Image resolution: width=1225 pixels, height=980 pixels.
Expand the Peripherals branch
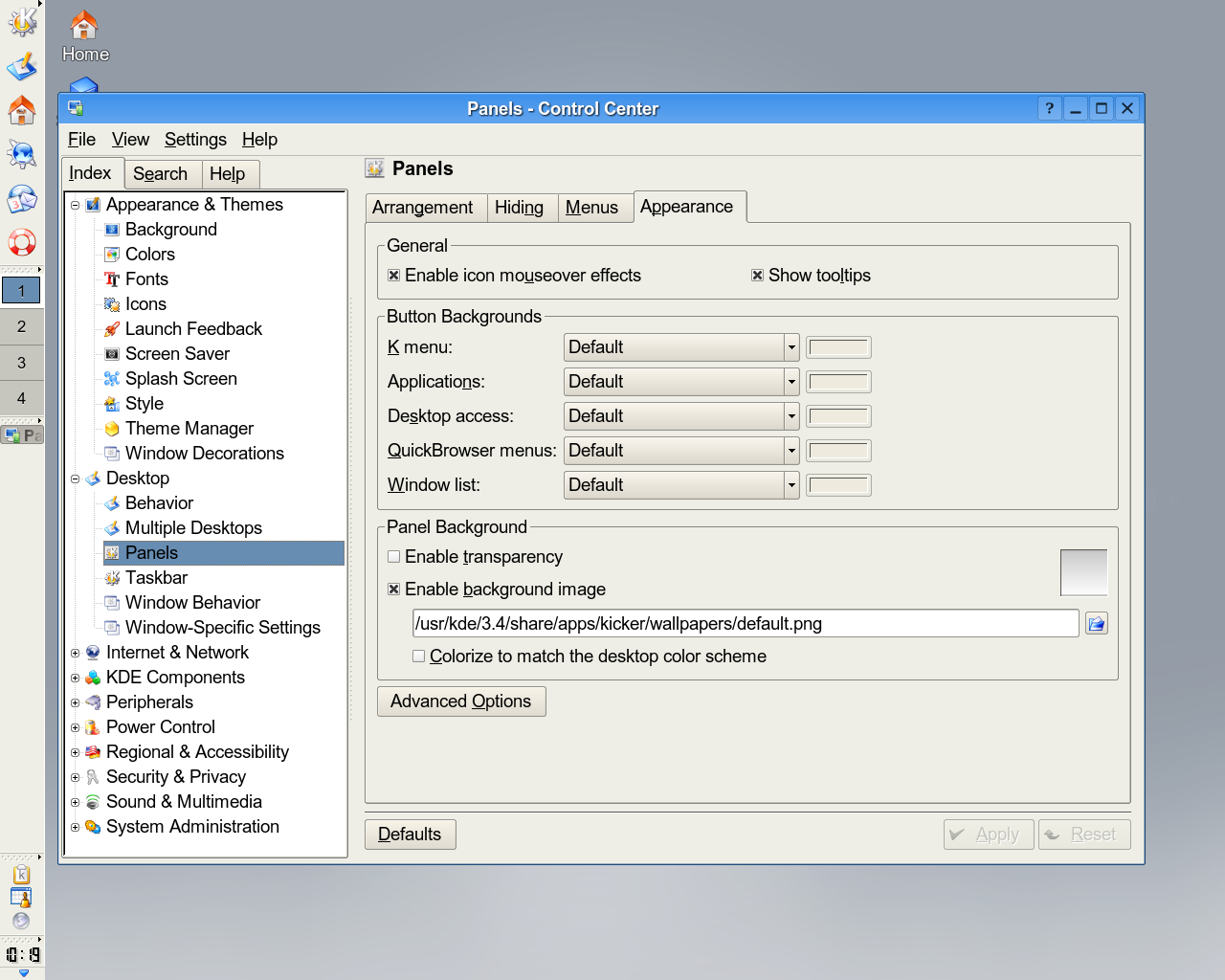pos(75,702)
